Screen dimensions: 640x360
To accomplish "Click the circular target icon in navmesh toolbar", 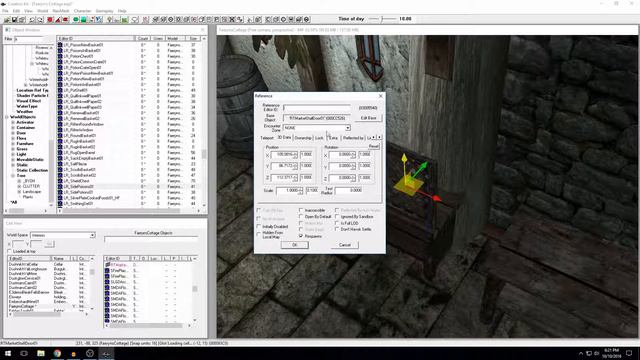I will [171, 19].
